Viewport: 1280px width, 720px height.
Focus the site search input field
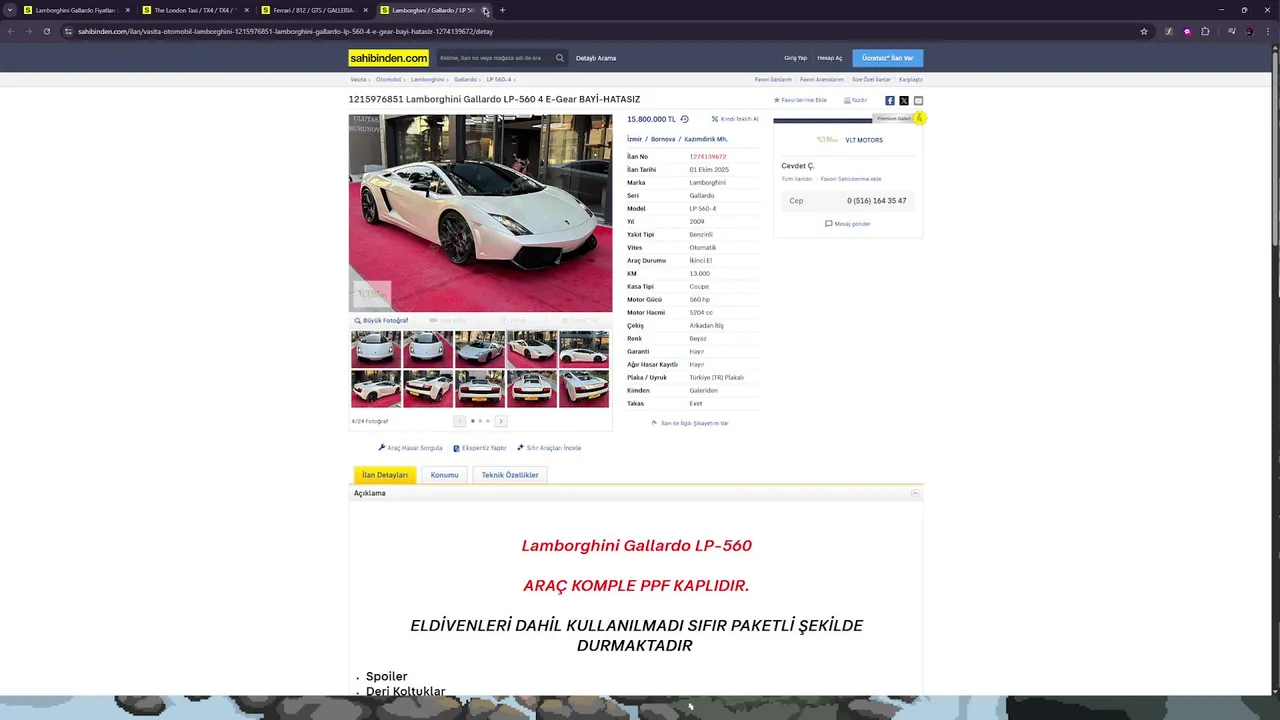(x=495, y=58)
